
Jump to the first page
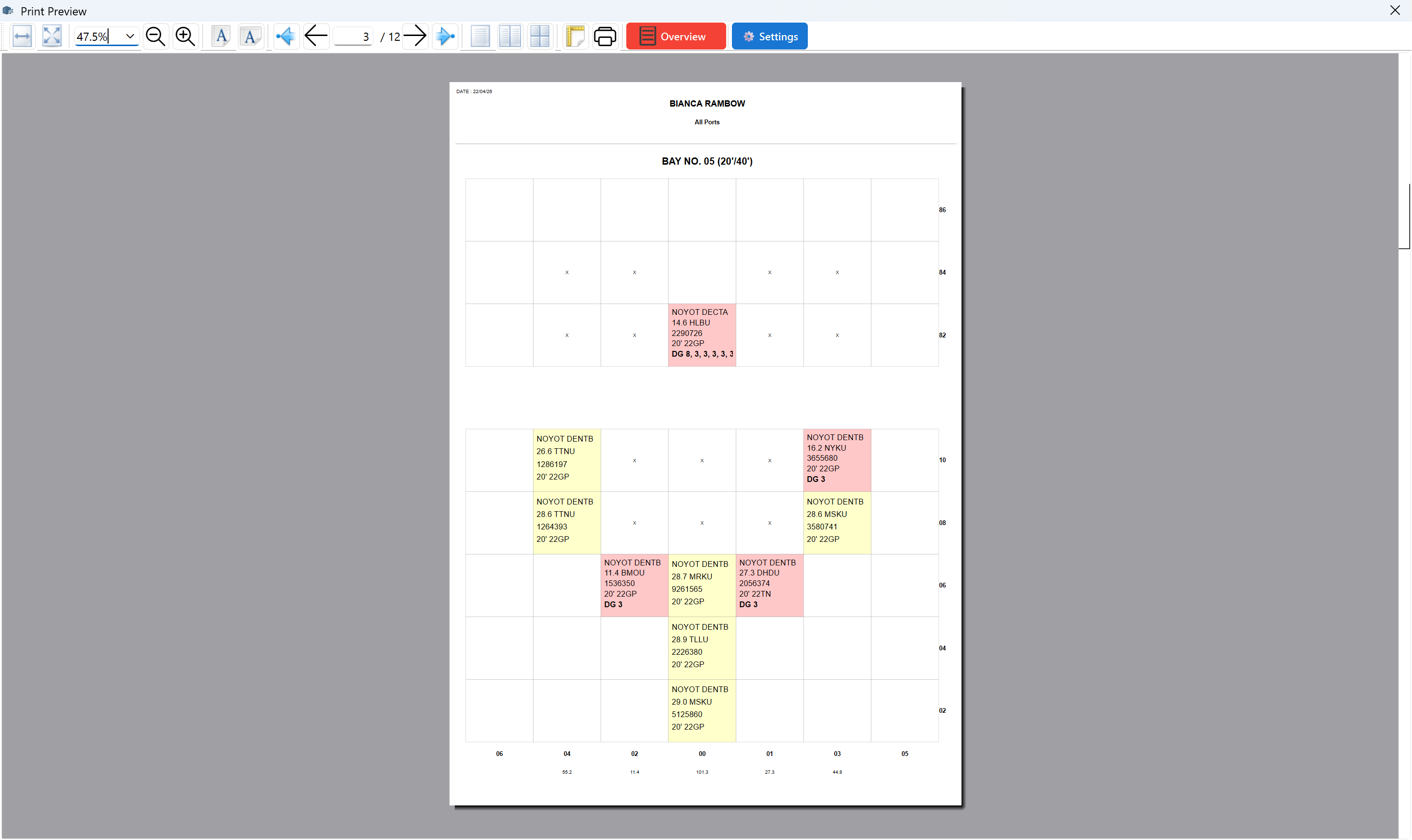[x=286, y=36]
